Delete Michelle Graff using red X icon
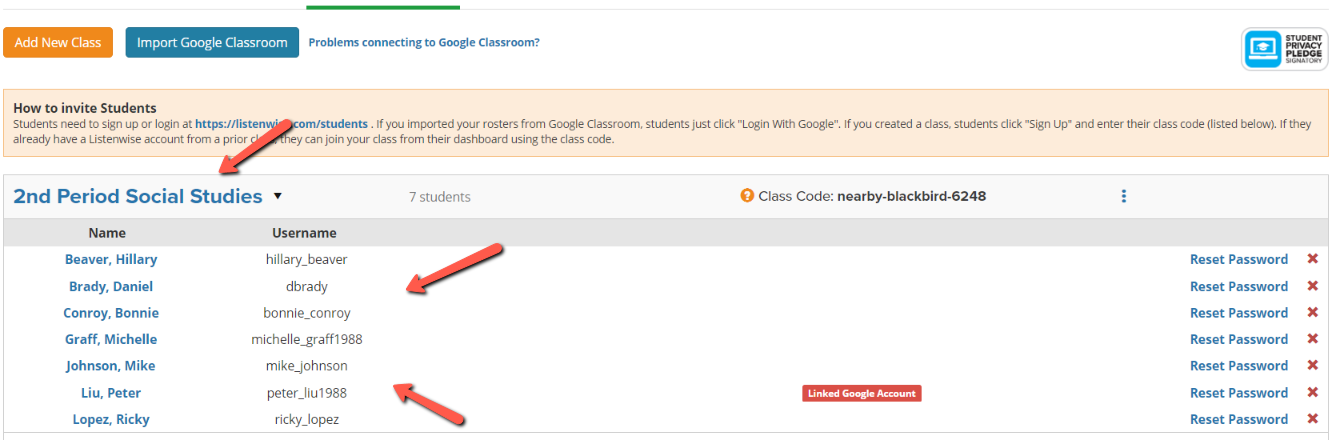 click(x=1313, y=339)
